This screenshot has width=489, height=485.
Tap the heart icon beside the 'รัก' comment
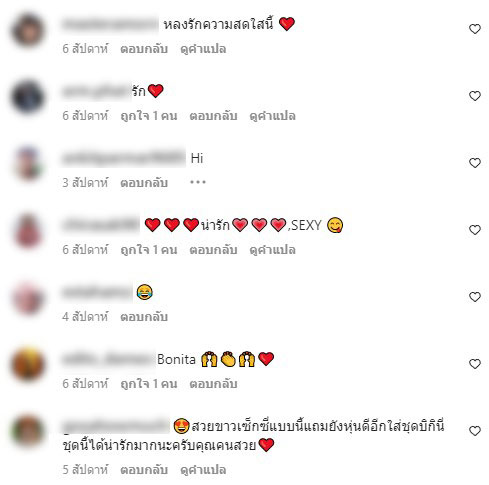click(475, 96)
